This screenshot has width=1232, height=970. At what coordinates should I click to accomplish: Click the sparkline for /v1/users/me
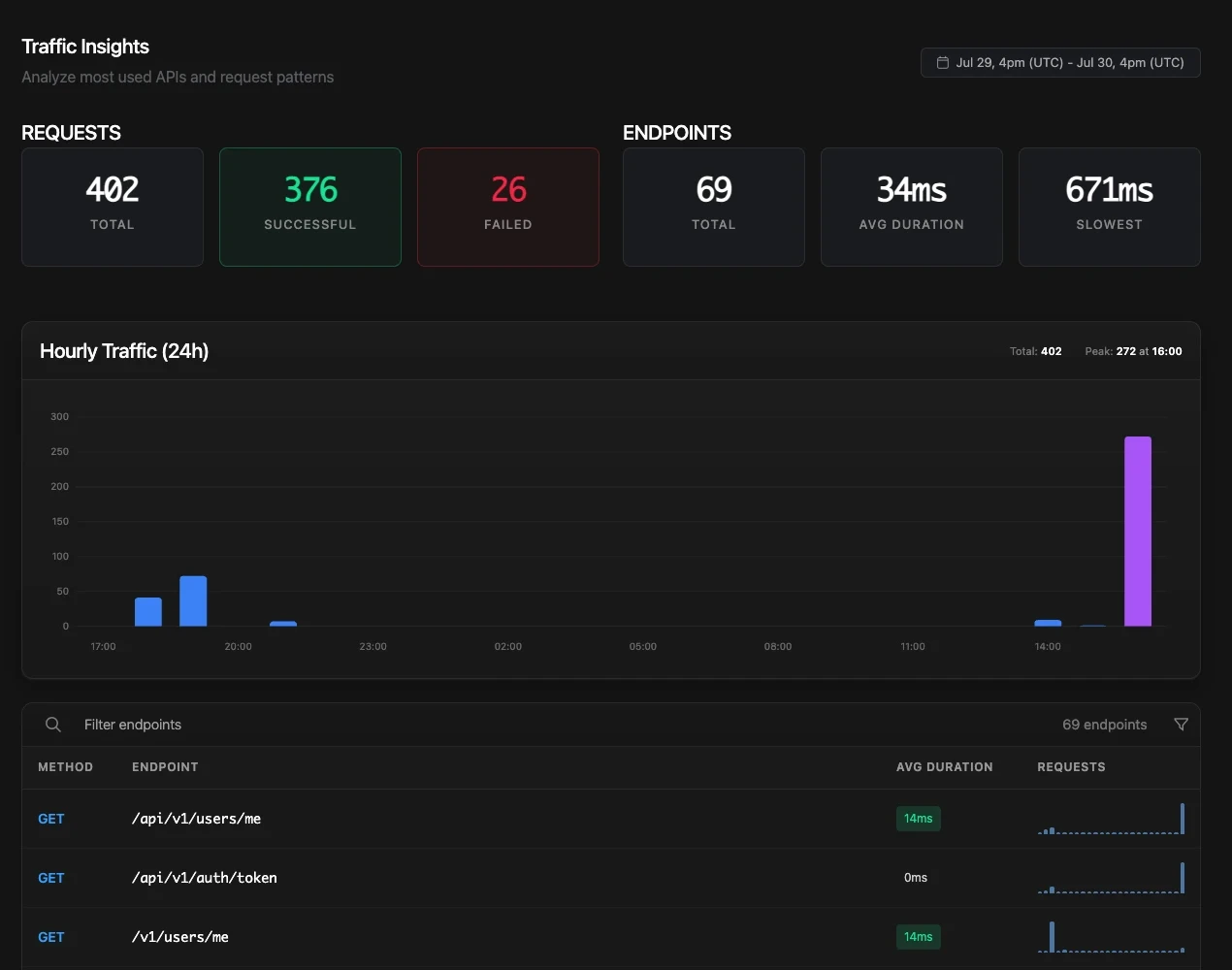[x=1111, y=937]
